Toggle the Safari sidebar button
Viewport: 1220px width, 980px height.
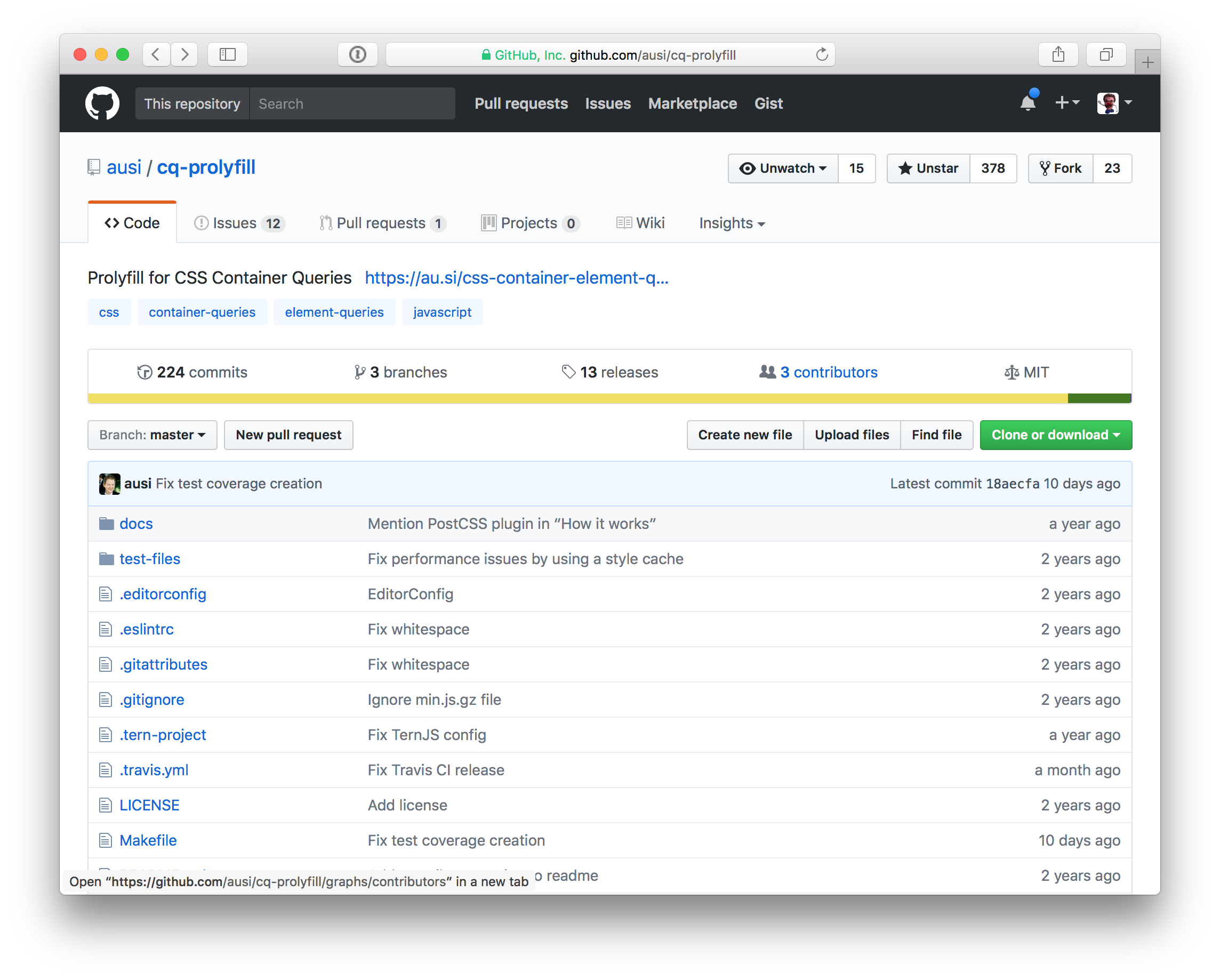coord(228,54)
